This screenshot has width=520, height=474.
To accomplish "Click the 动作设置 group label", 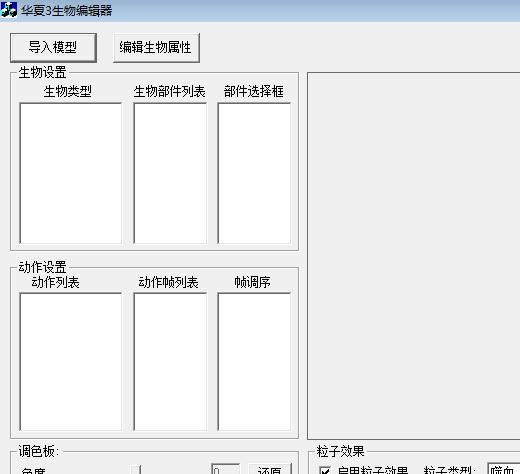I will tap(42, 267).
